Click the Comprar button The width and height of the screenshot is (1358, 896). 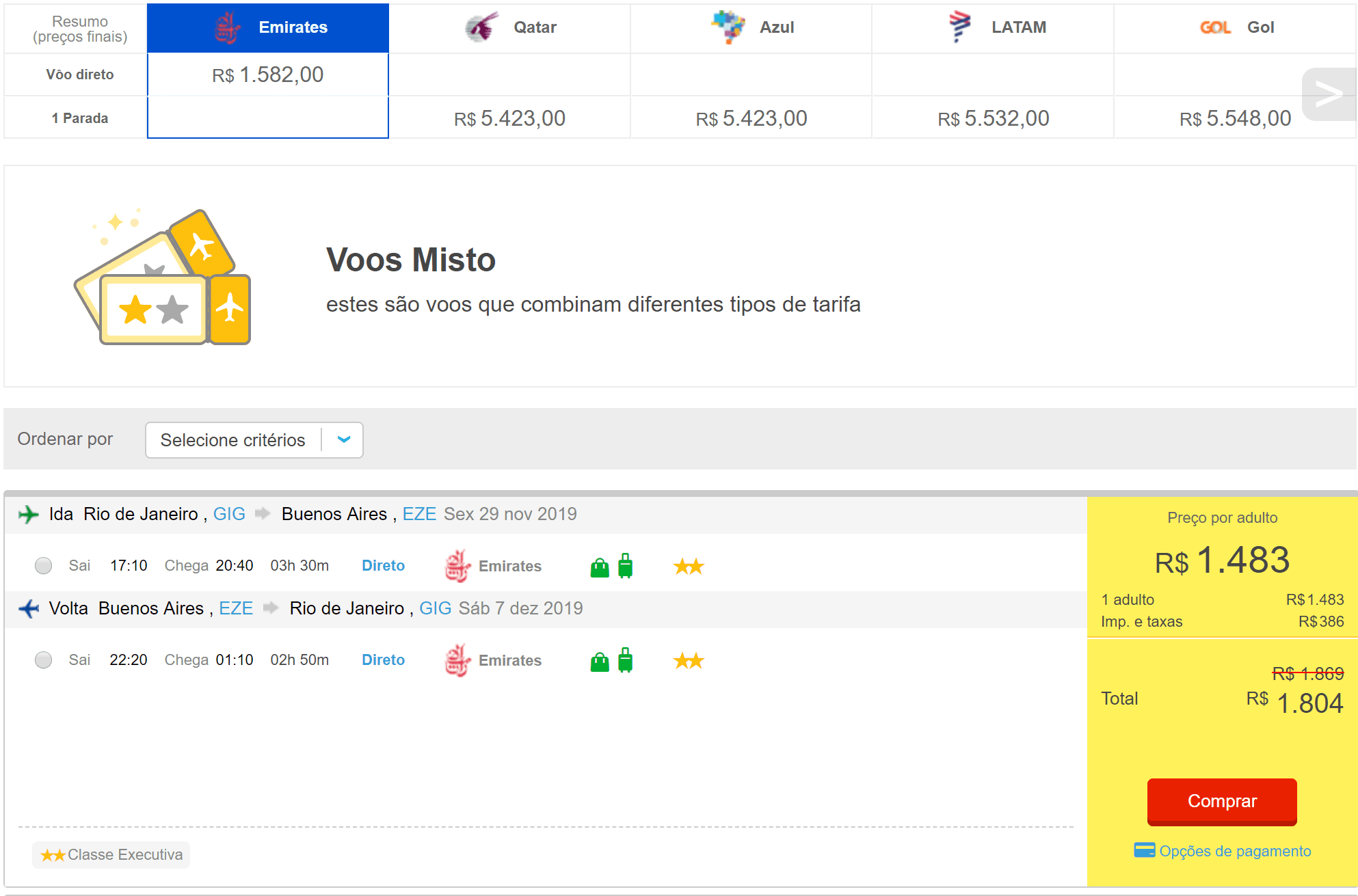point(1222,802)
